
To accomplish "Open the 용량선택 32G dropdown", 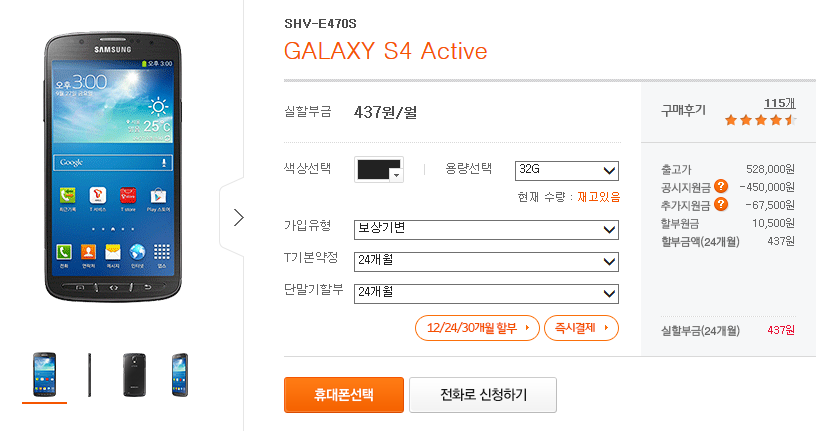I will point(567,170).
